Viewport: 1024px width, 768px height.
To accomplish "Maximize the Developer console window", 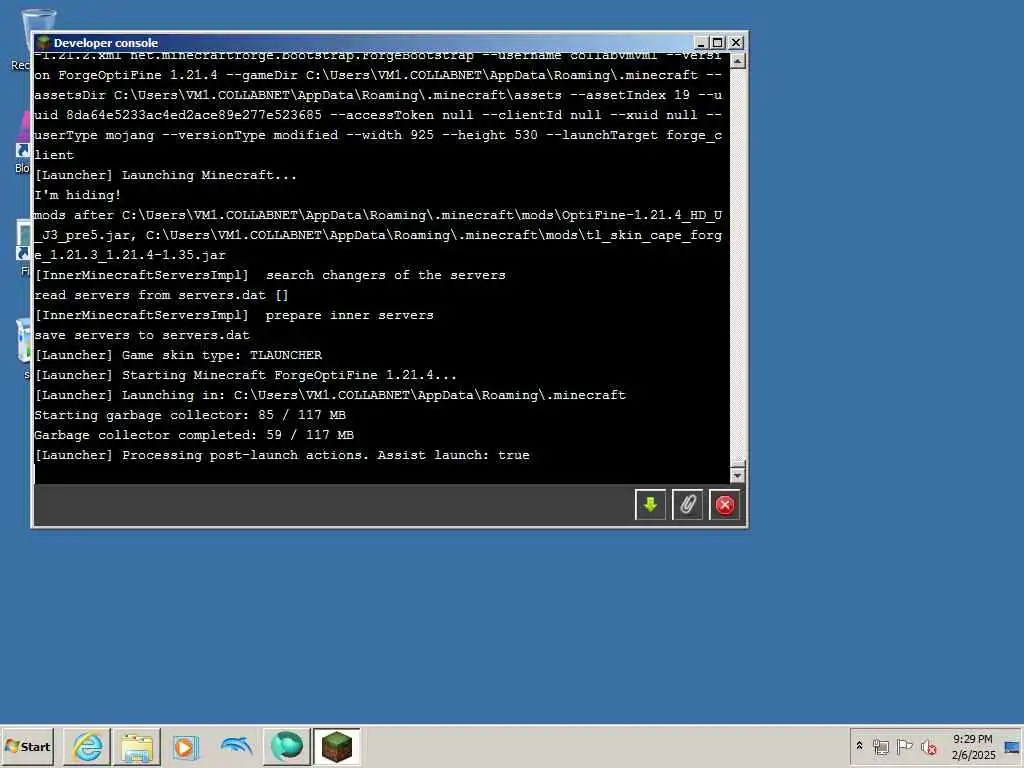I will (718, 42).
